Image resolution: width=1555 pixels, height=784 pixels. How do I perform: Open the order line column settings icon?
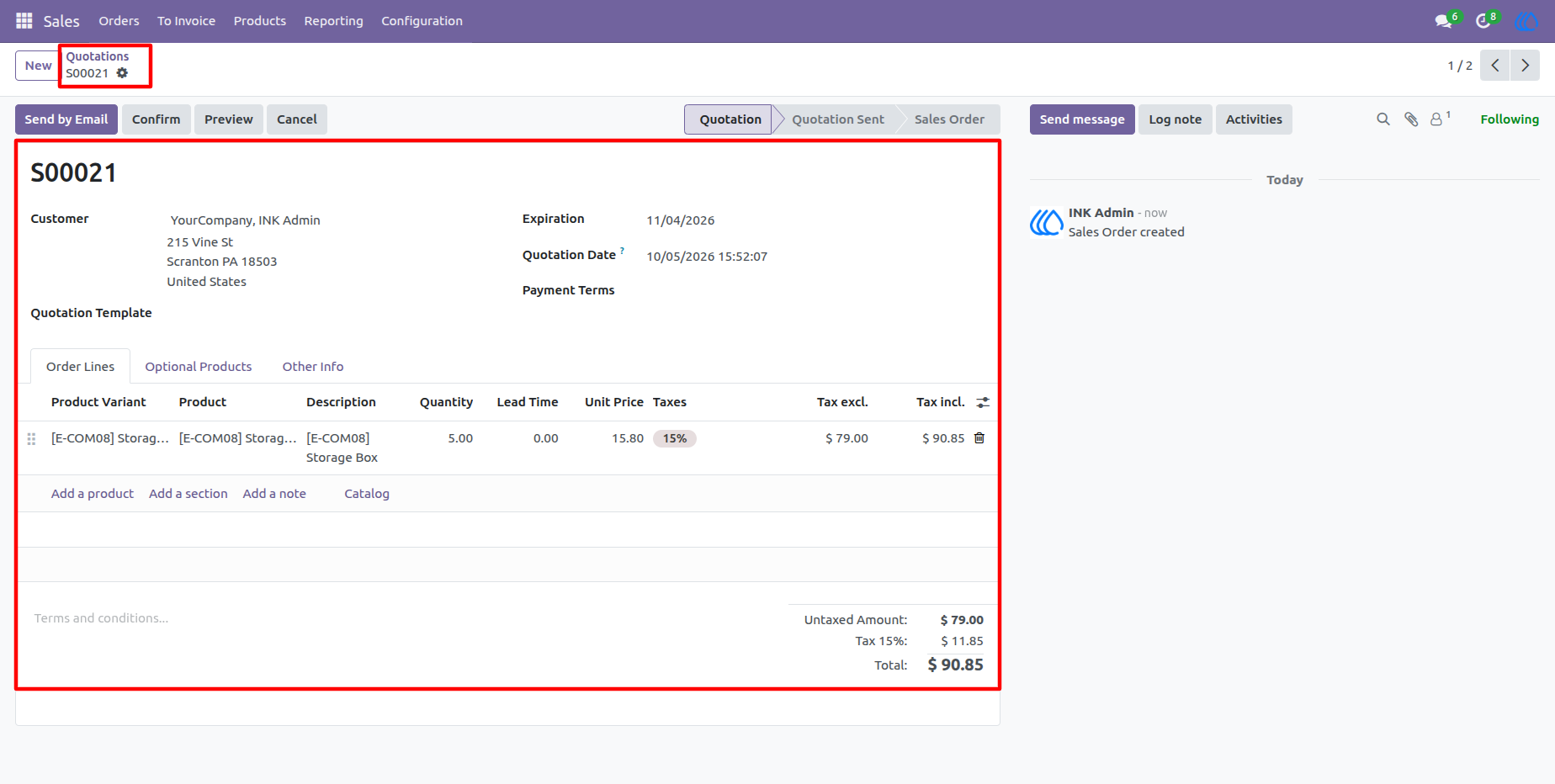coord(983,403)
